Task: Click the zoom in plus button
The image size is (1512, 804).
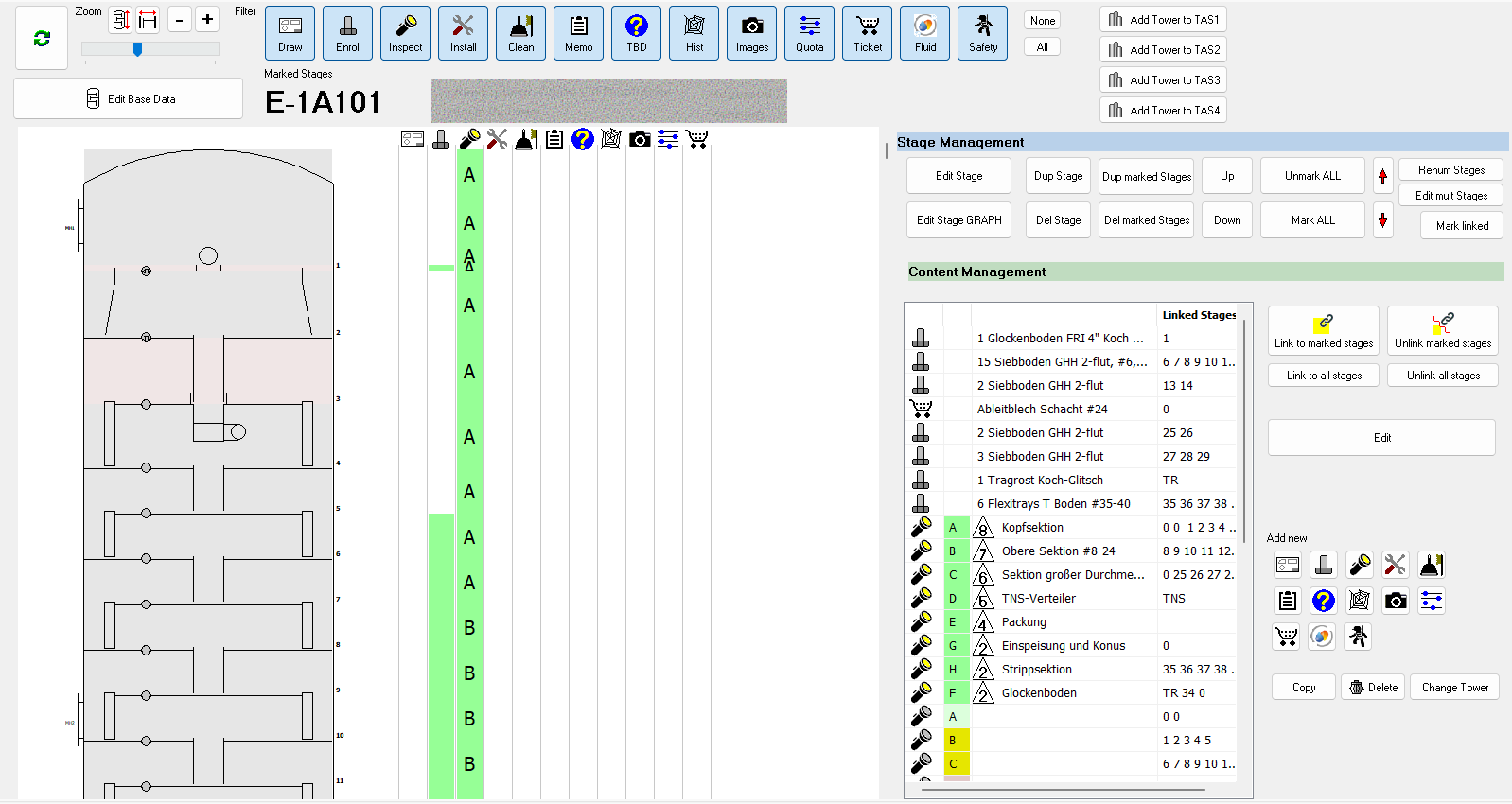Action: (207, 20)
